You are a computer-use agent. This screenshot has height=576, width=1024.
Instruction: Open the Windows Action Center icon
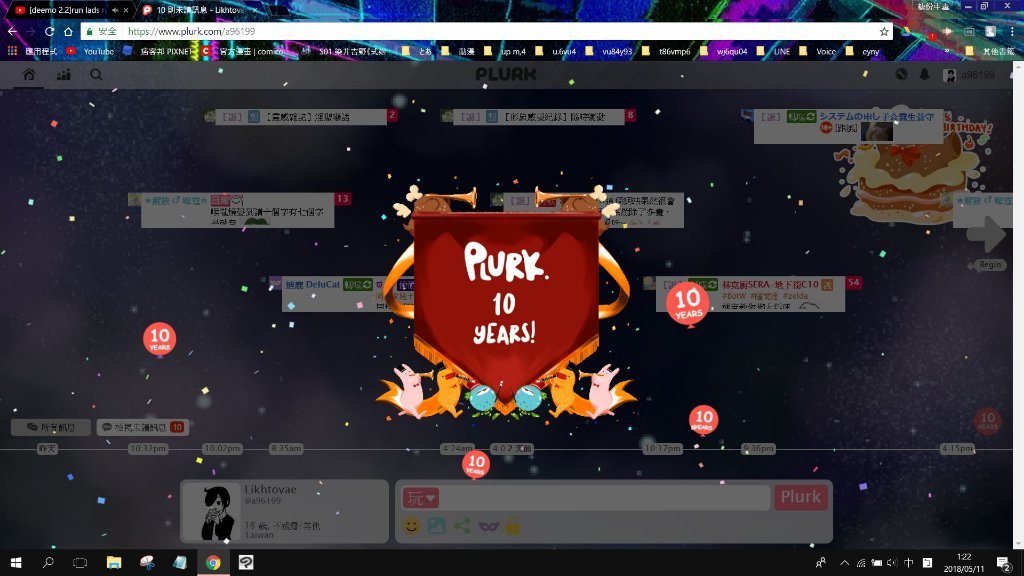click(x=1004, y=562)
